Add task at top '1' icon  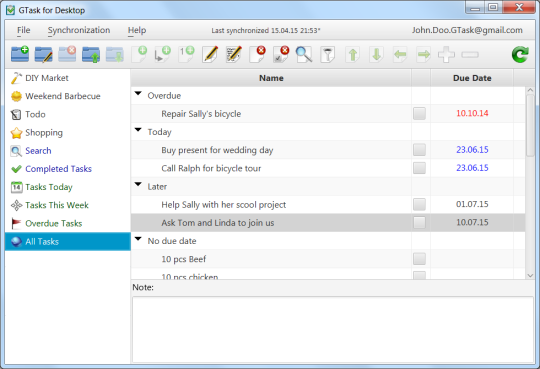coord(186,54)
